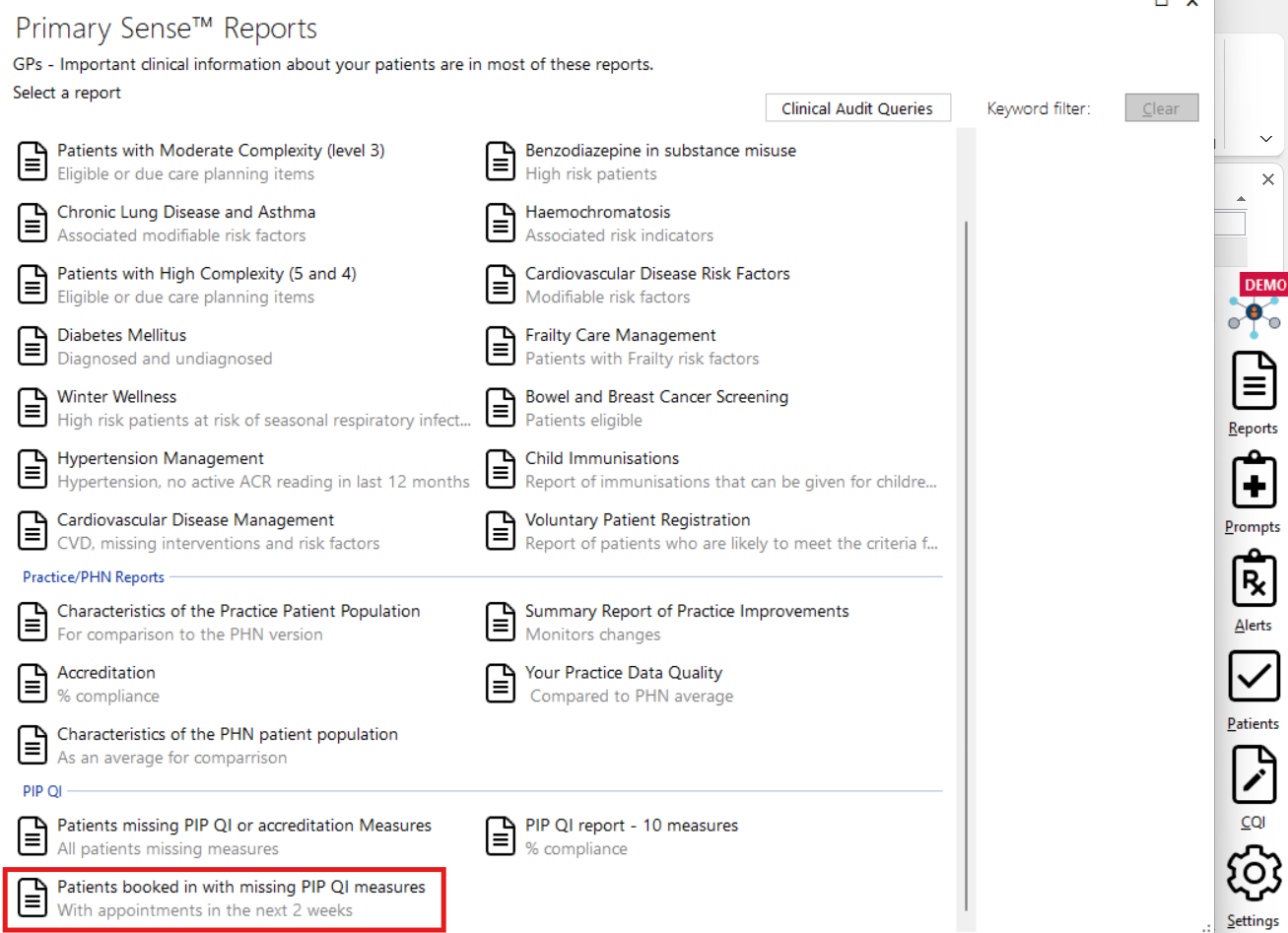Click the 'DEMO' red badge
1288x933 pixels.
coord(1264,285)
